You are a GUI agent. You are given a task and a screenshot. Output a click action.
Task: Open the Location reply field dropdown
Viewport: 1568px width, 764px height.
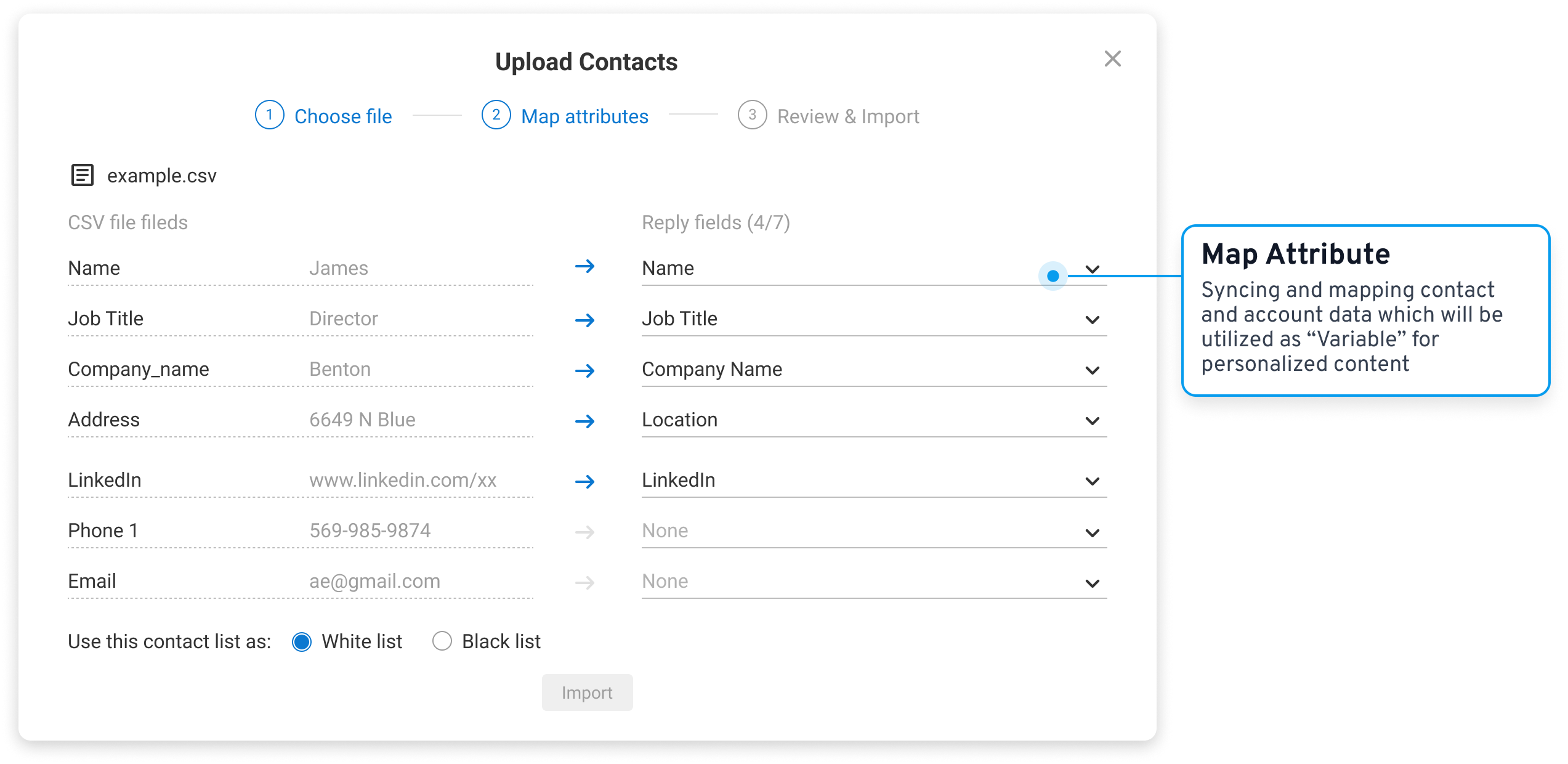pyautogui.click(x=1092, y=421)
